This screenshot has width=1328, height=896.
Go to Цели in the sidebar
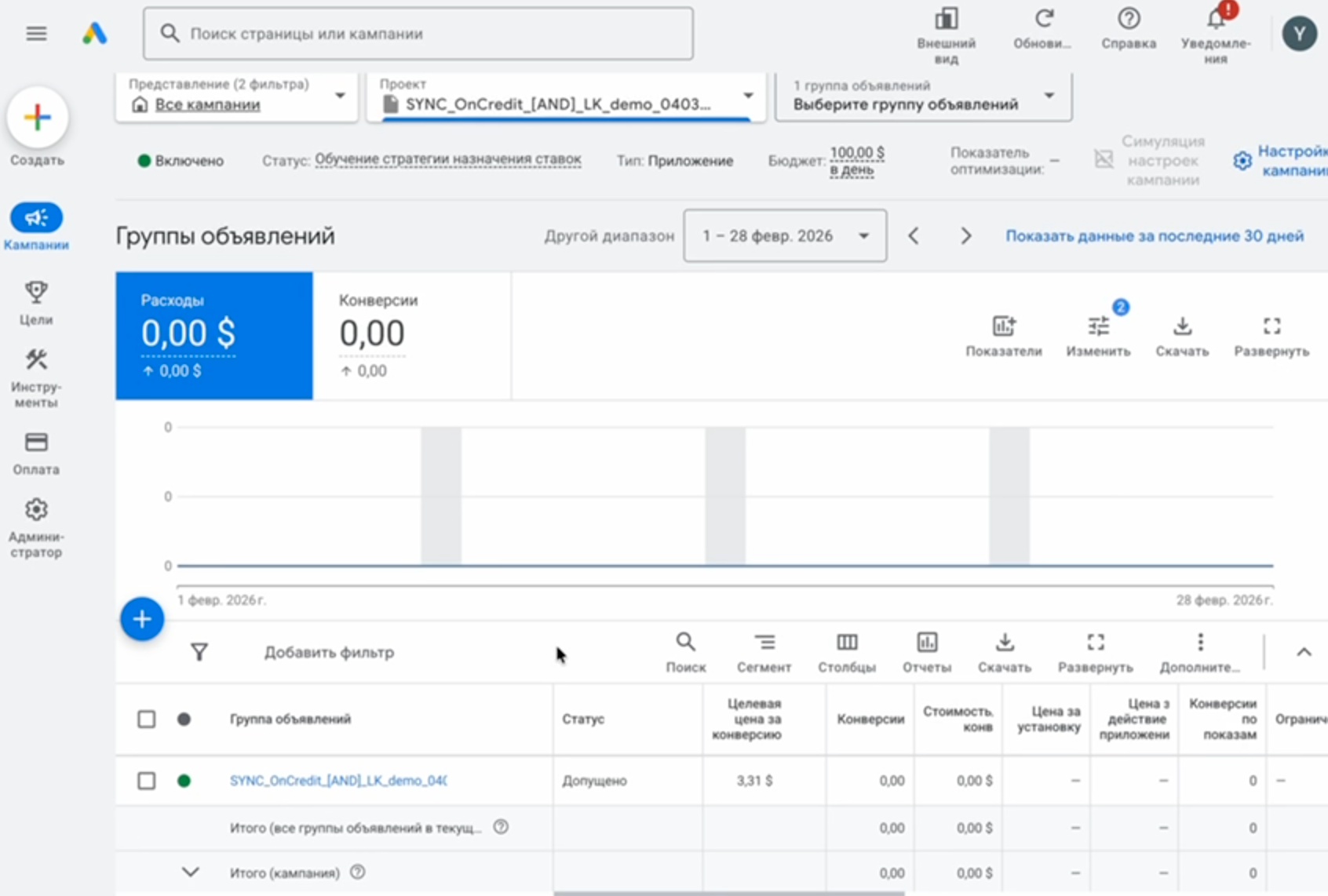point(36,303)
